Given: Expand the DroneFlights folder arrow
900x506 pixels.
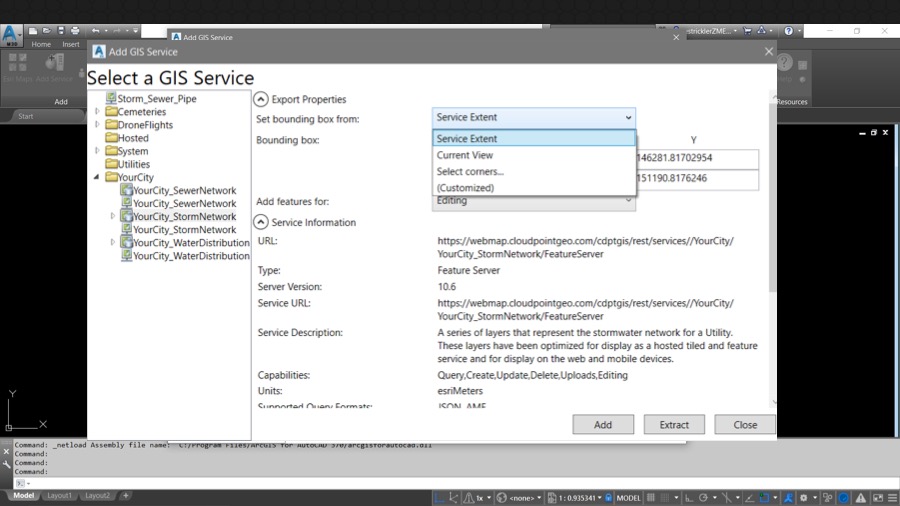Looking at the screenshot, I should coord(97,124).
